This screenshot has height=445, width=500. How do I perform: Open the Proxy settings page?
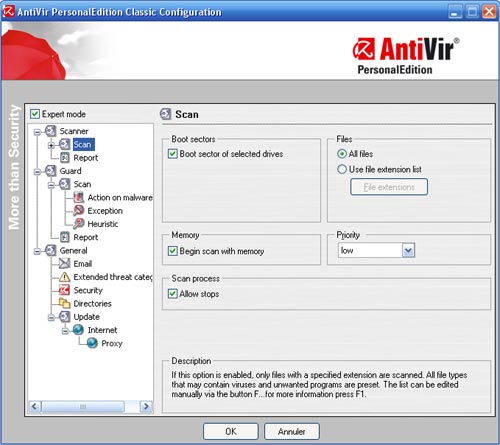112,343
